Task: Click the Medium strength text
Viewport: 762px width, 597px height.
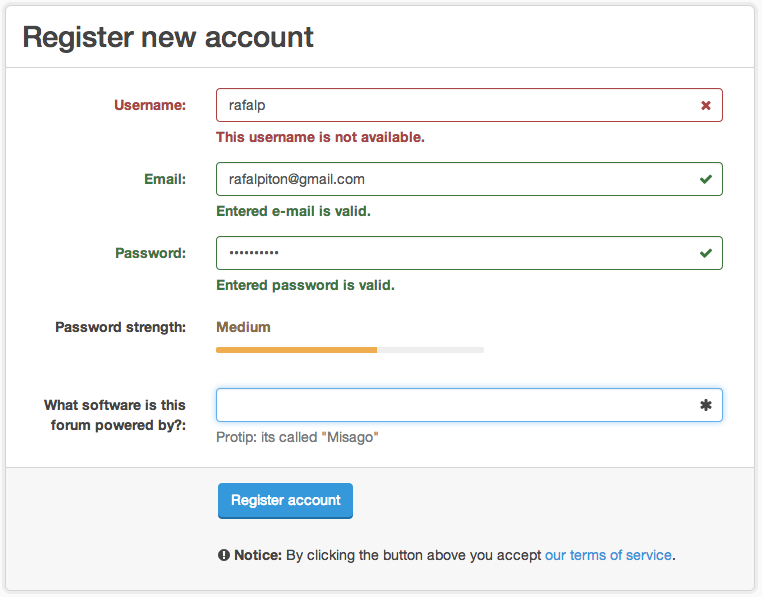Action: [x=243, y=327]
